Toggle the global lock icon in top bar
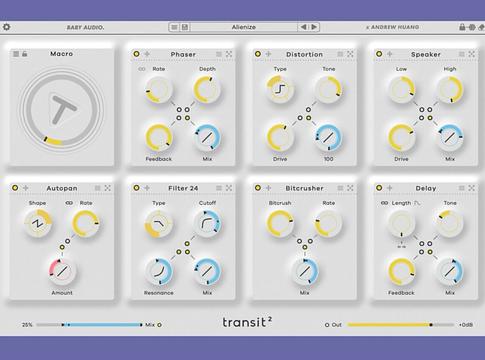Viewport: 485px width, 360px height. point(462,27)
